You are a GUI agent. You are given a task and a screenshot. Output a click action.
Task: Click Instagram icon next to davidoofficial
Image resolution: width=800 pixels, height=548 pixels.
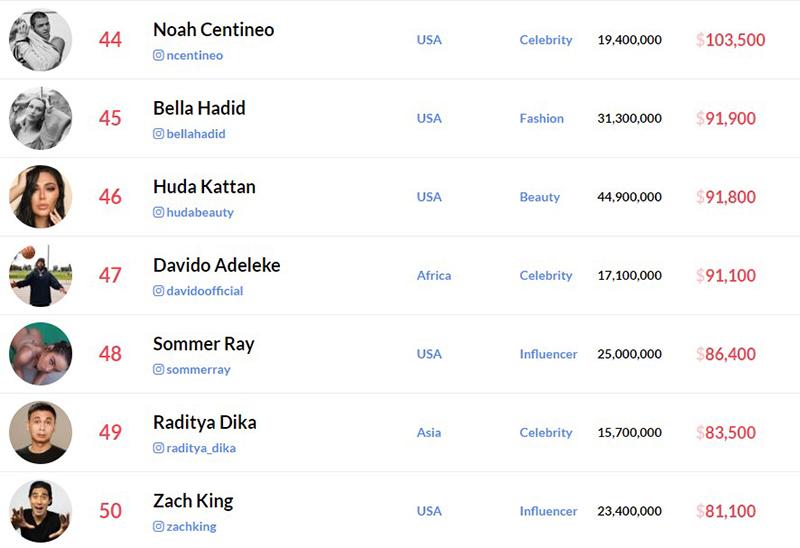point(159,291)
